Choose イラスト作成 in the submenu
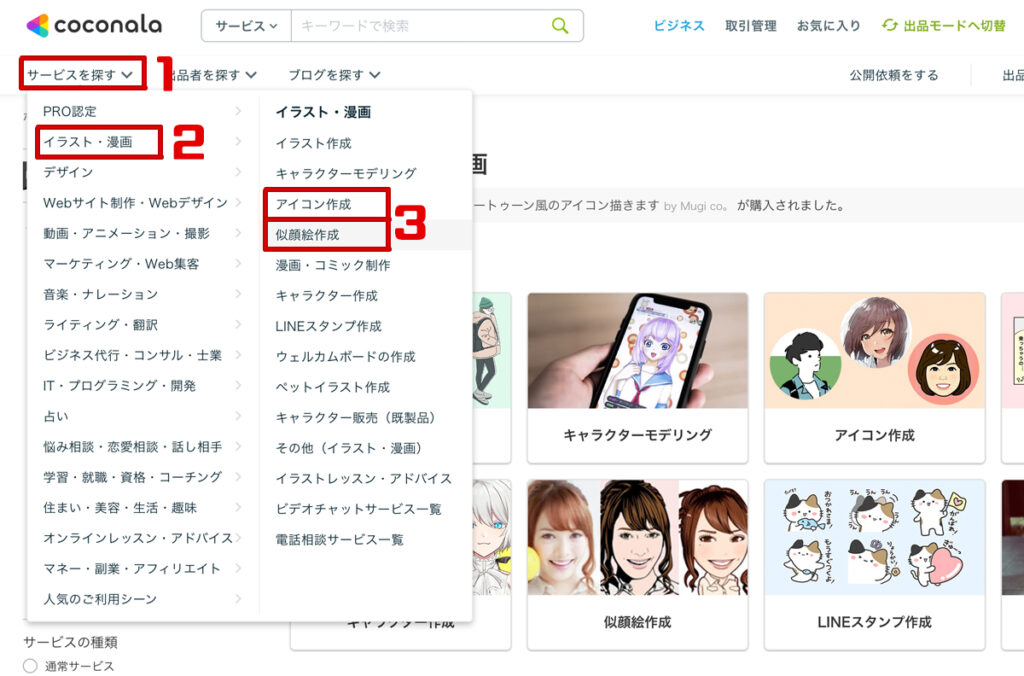 313,143
